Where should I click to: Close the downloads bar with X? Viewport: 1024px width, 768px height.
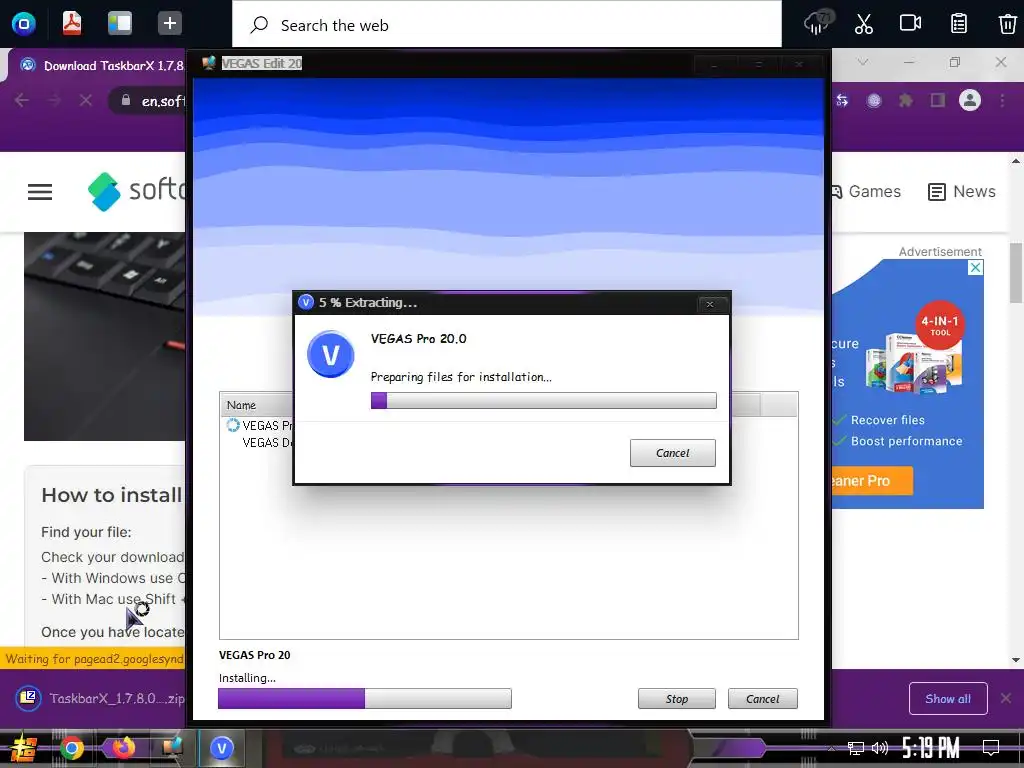1006,698
